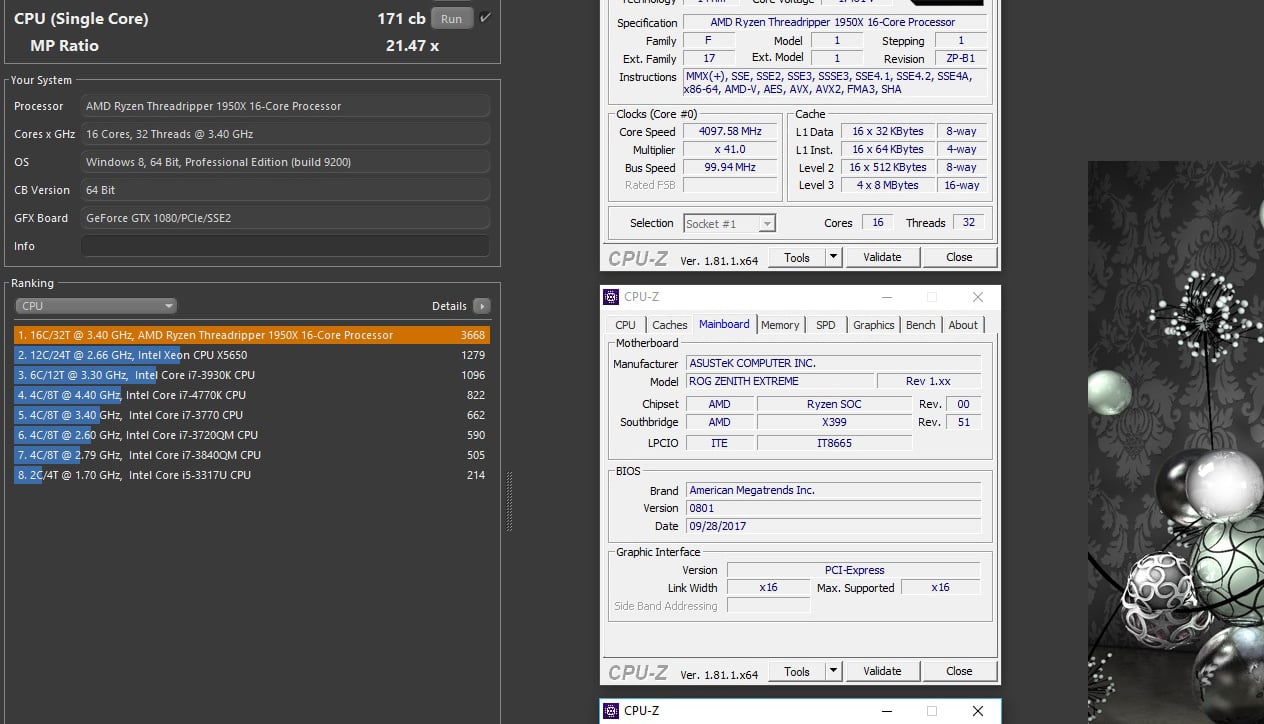Click the CPU-Z icon of the bottom-most window
1264x724 pixels.
(611, 711)
